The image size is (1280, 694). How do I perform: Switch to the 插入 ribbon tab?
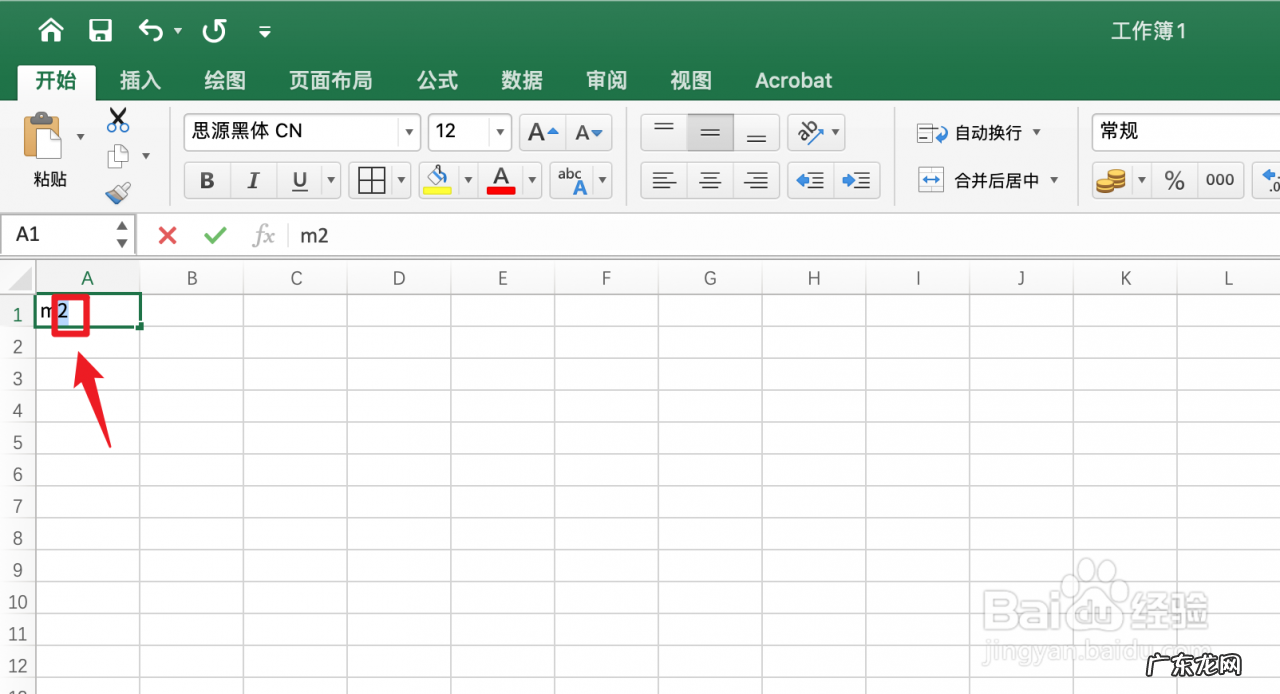point(139,80)
